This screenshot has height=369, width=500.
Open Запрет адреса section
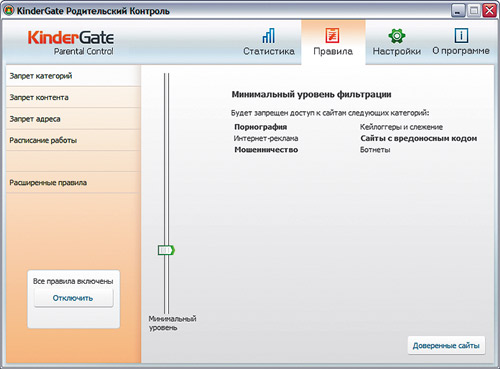click(x=73, y=119)
